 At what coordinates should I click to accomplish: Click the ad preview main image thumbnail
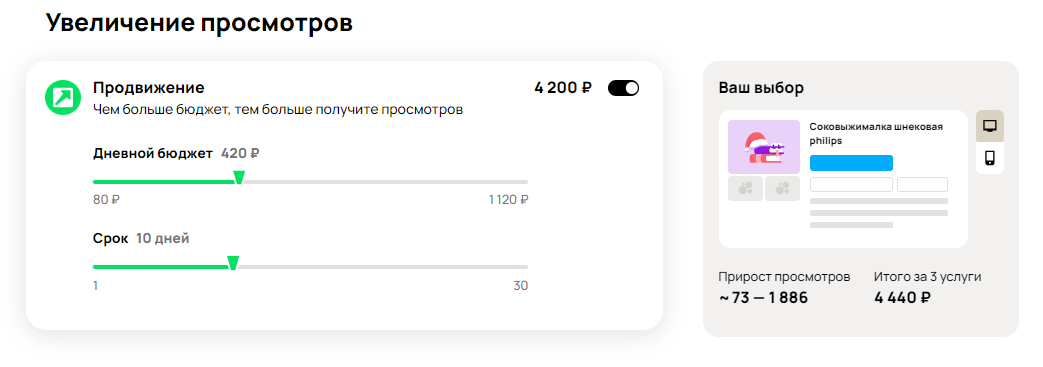point(764,147)
